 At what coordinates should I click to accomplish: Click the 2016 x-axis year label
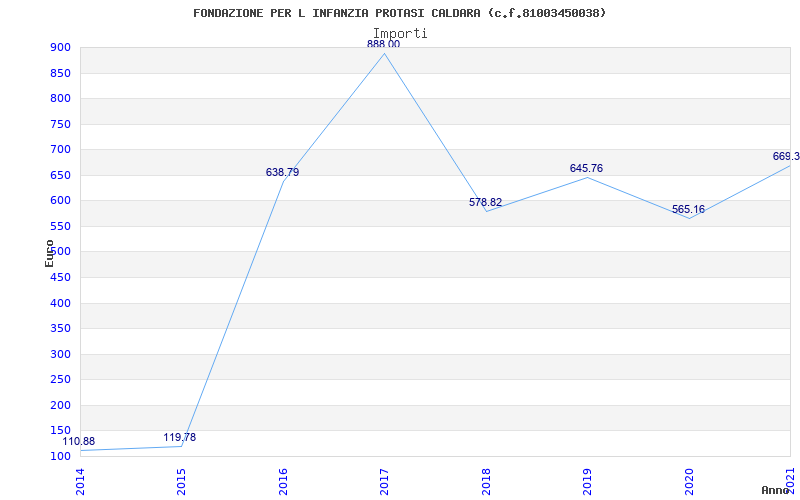[283, 482]
